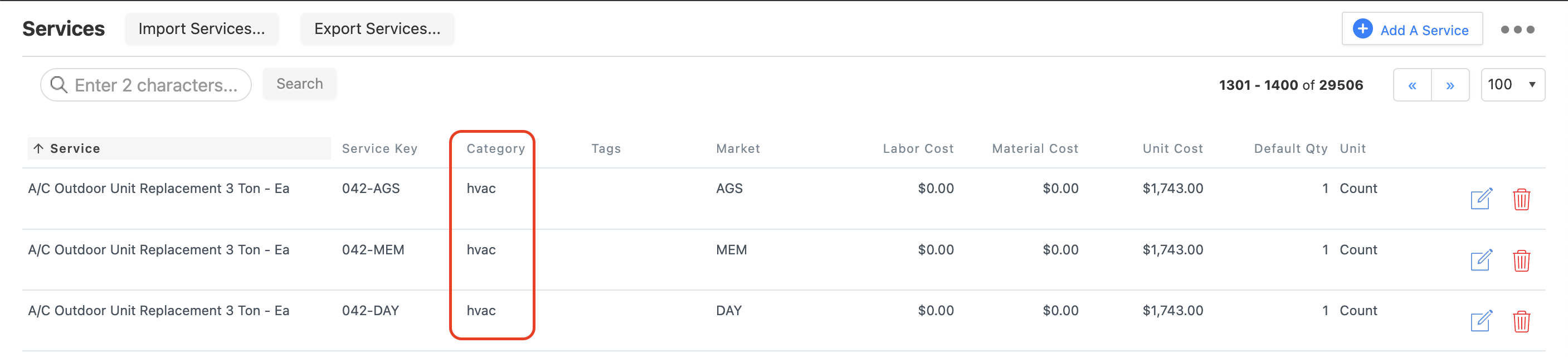1568x357 pixels.
Task: Delete the 042-MEM service row
Action: 1521,260
